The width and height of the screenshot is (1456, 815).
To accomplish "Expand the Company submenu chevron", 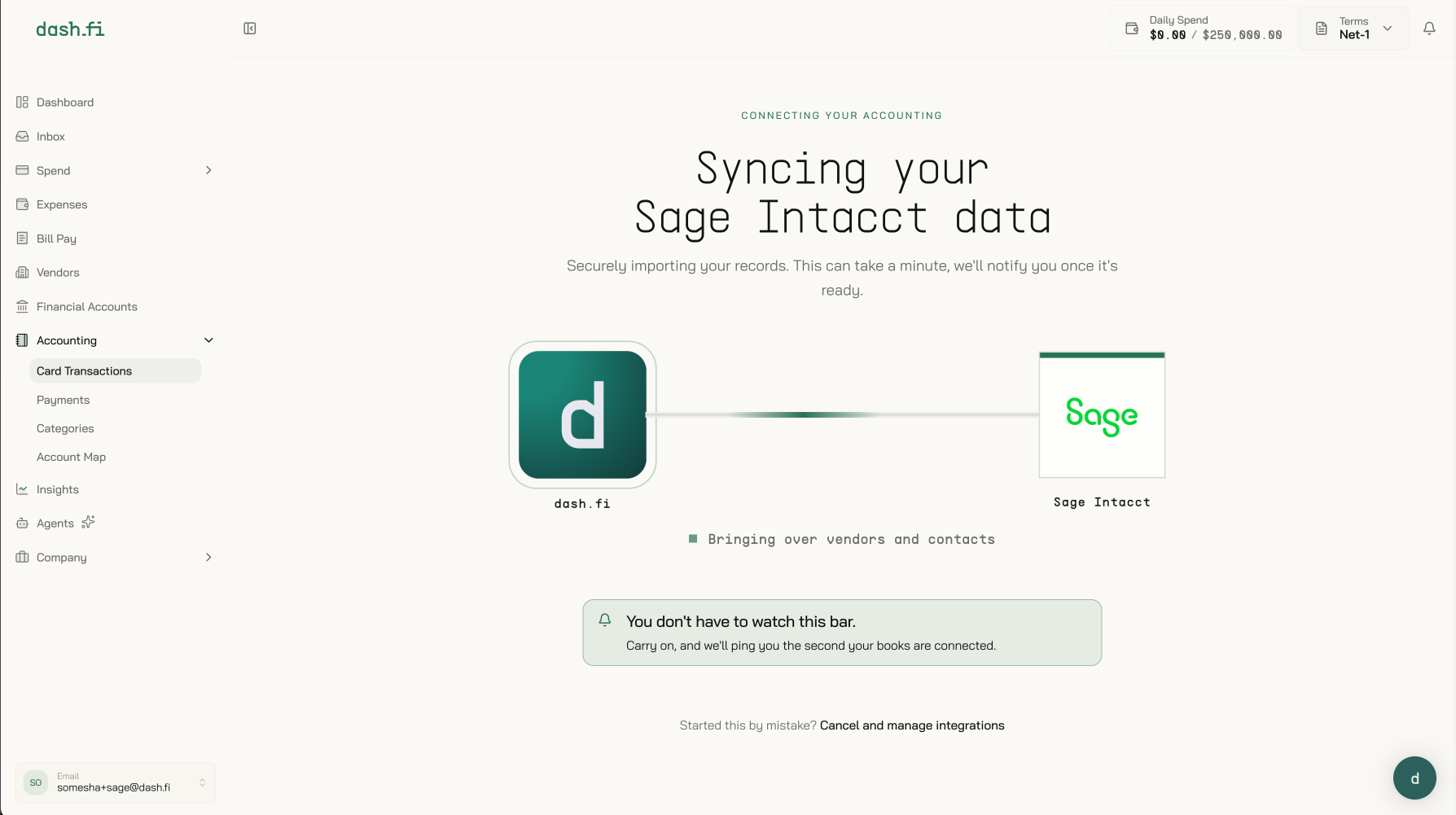I will (208, 558).
